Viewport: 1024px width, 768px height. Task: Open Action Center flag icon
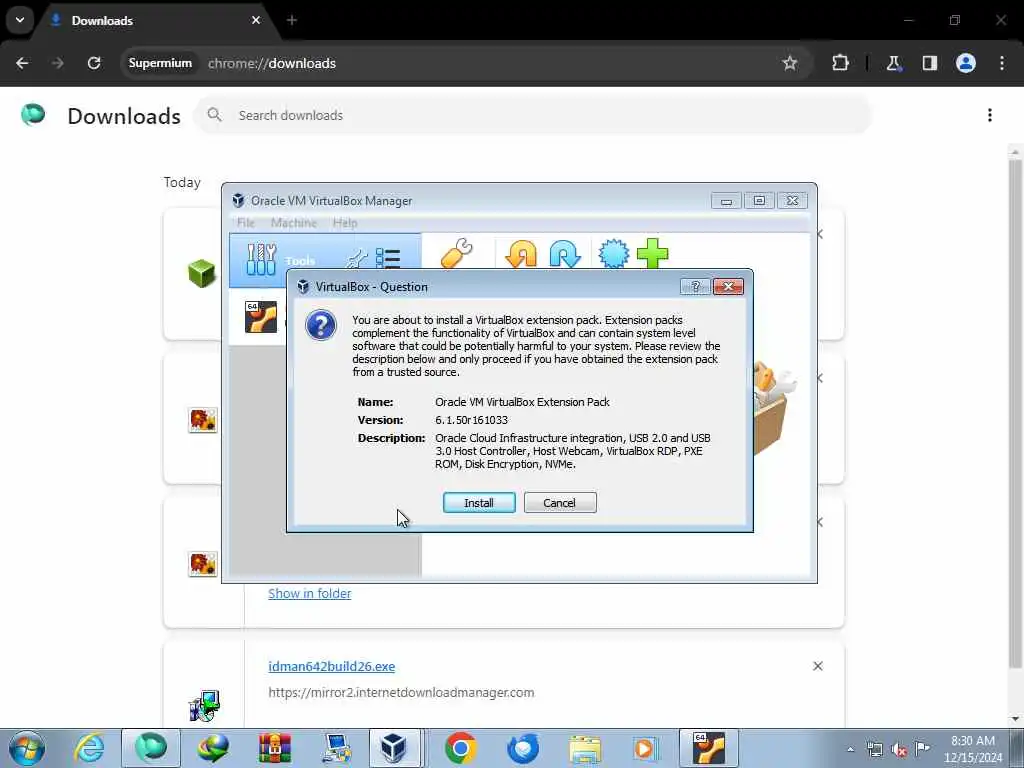(922, 748)
